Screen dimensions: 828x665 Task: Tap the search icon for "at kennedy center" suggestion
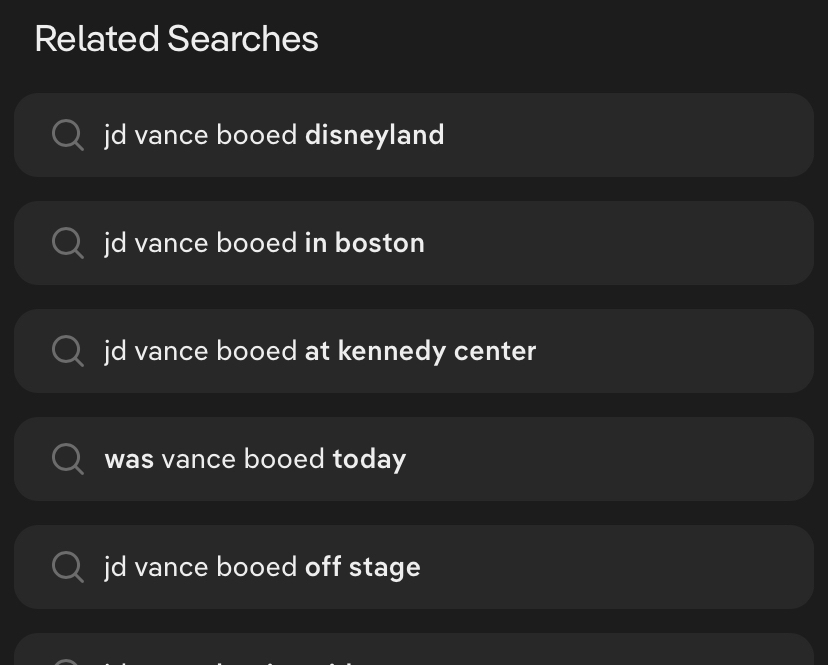(67, 351)
